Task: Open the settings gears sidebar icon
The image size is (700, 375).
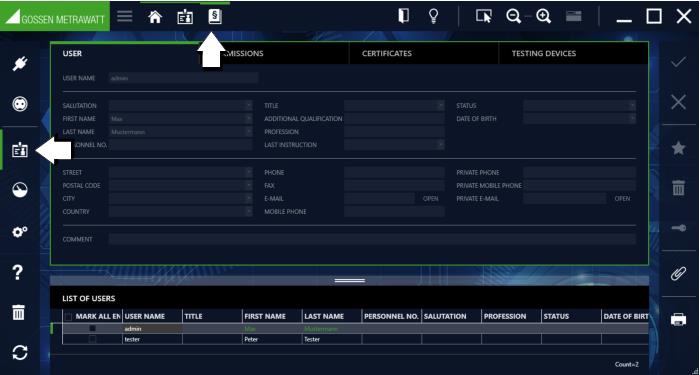Action: [x=20, y=232]
